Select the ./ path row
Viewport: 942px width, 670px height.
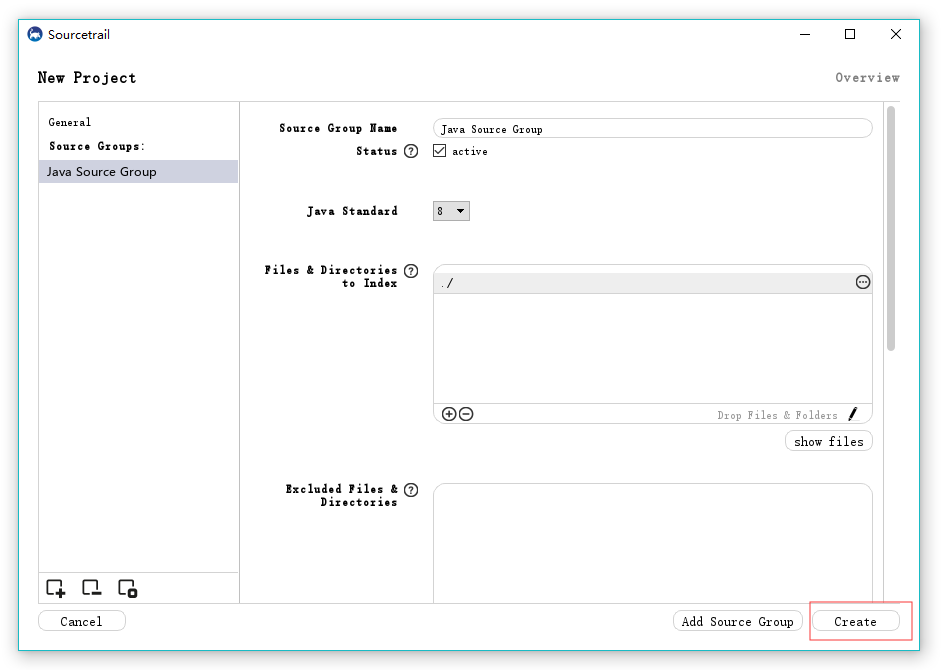652,283
